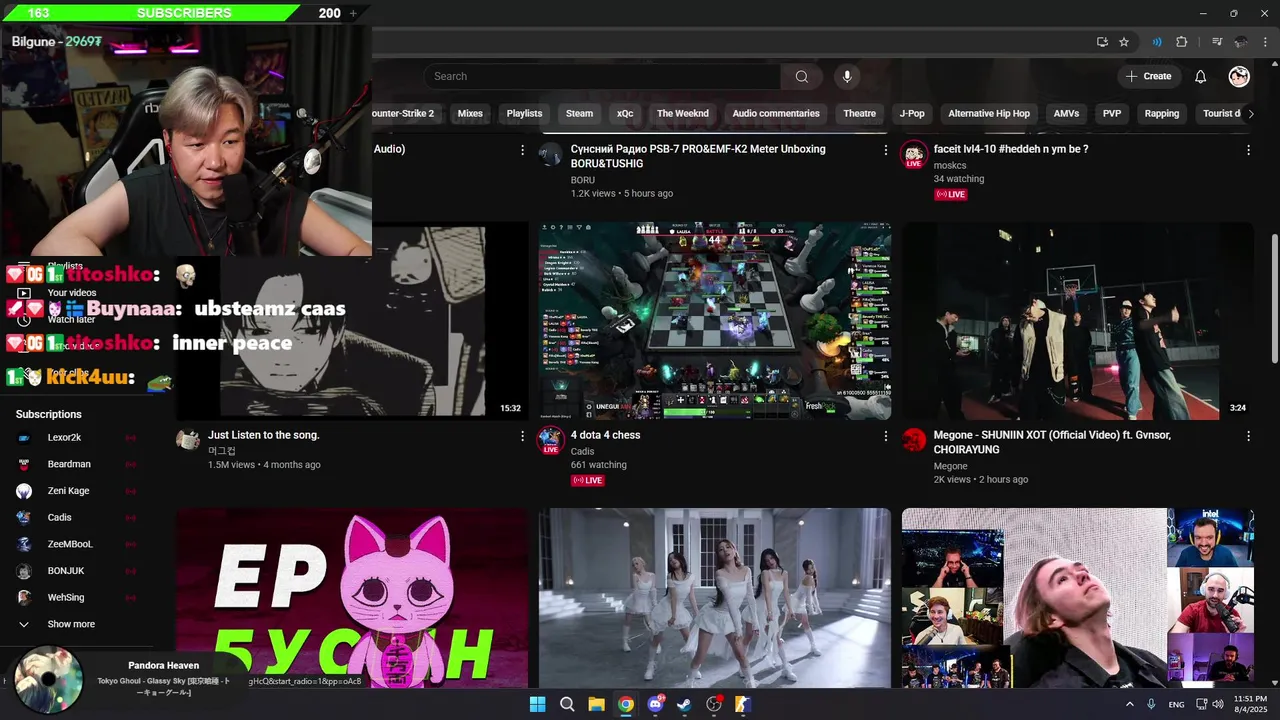
Task: Click the ENG language indicator
Action: coord(1176,704)
